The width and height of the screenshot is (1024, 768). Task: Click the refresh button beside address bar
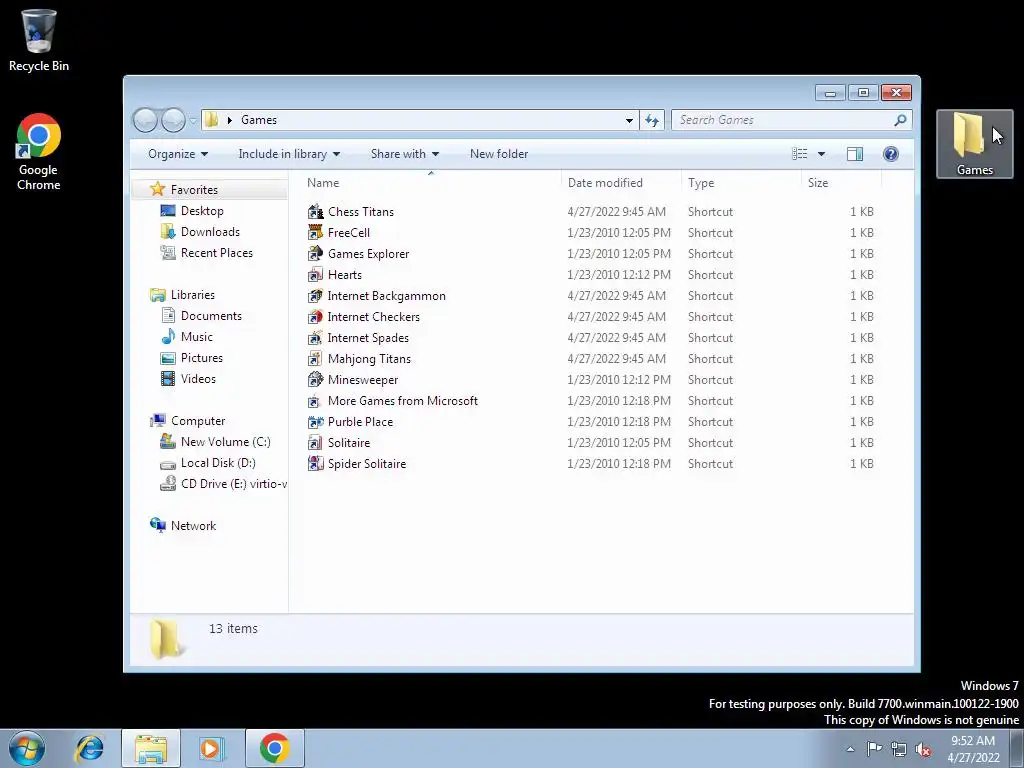point(652,120)
